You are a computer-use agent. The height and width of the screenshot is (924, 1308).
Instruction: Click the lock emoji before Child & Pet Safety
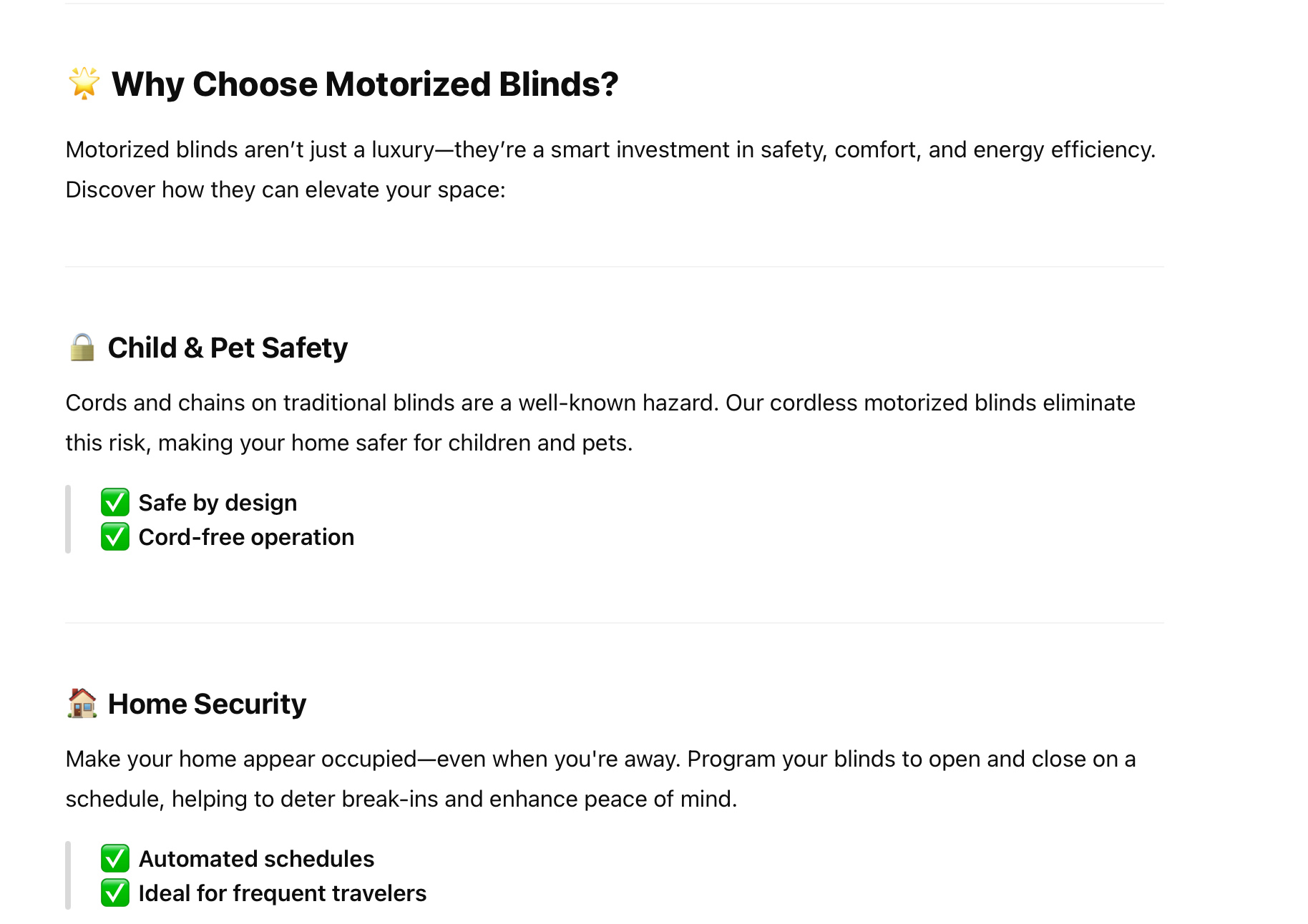tap(82, 348)
